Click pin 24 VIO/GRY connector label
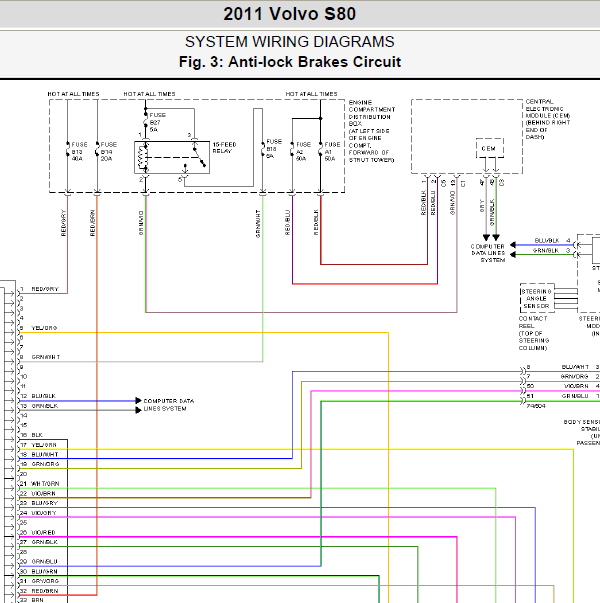This screenshot has height=603, width=600. point(44,513)
